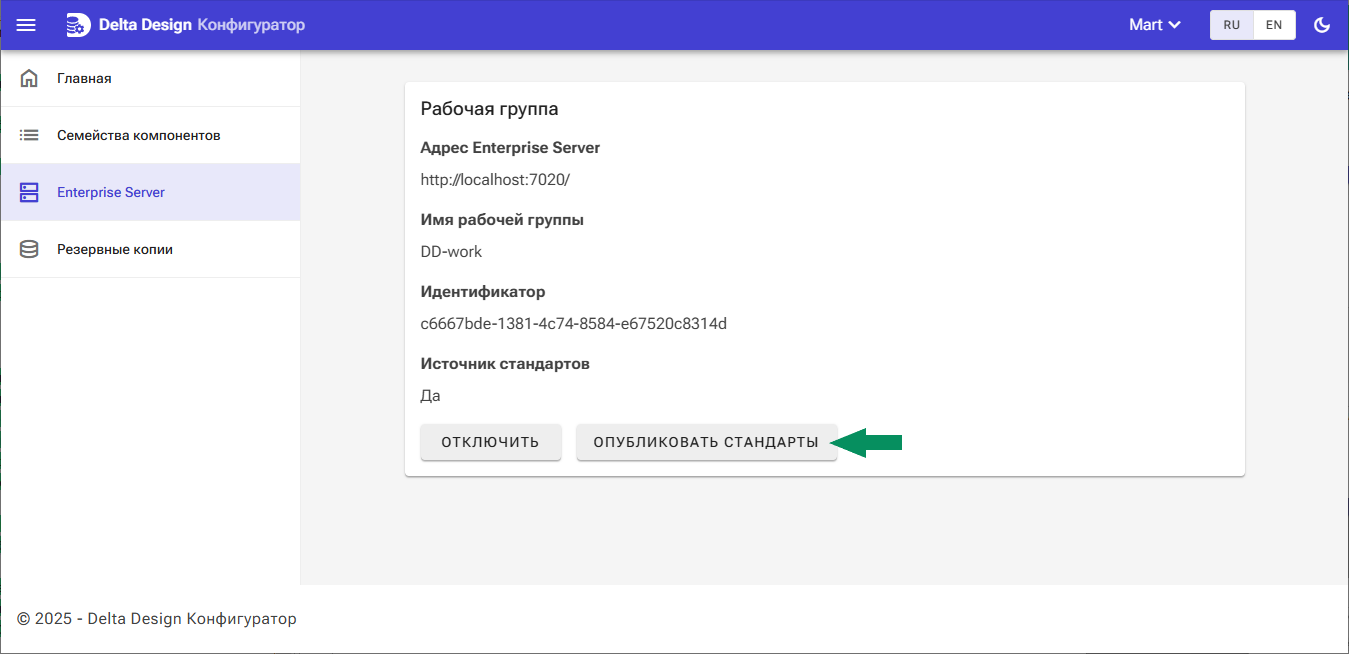The height and width of the screenshot is (654, 1349).
Task: Click the Delta Design Конфигуратор title
Action: [x=202, y=25]
